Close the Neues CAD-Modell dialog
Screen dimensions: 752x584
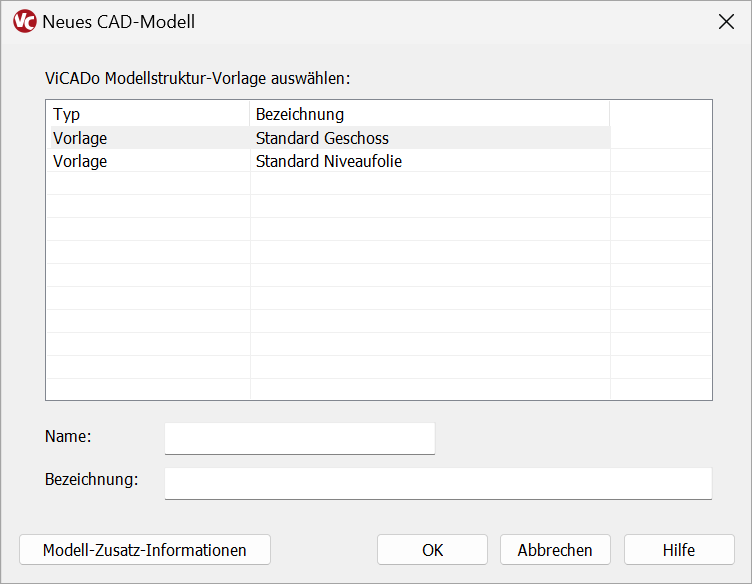point(726,22)
